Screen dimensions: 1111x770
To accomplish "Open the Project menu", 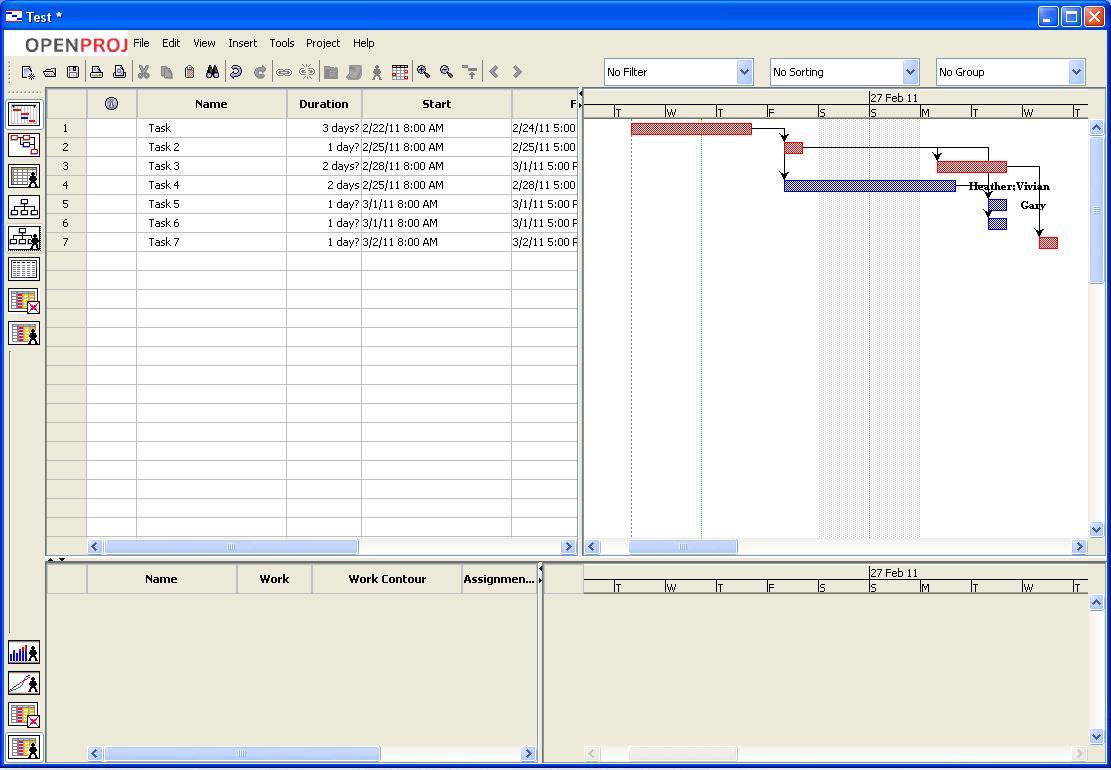I will (x=323, y=43).
